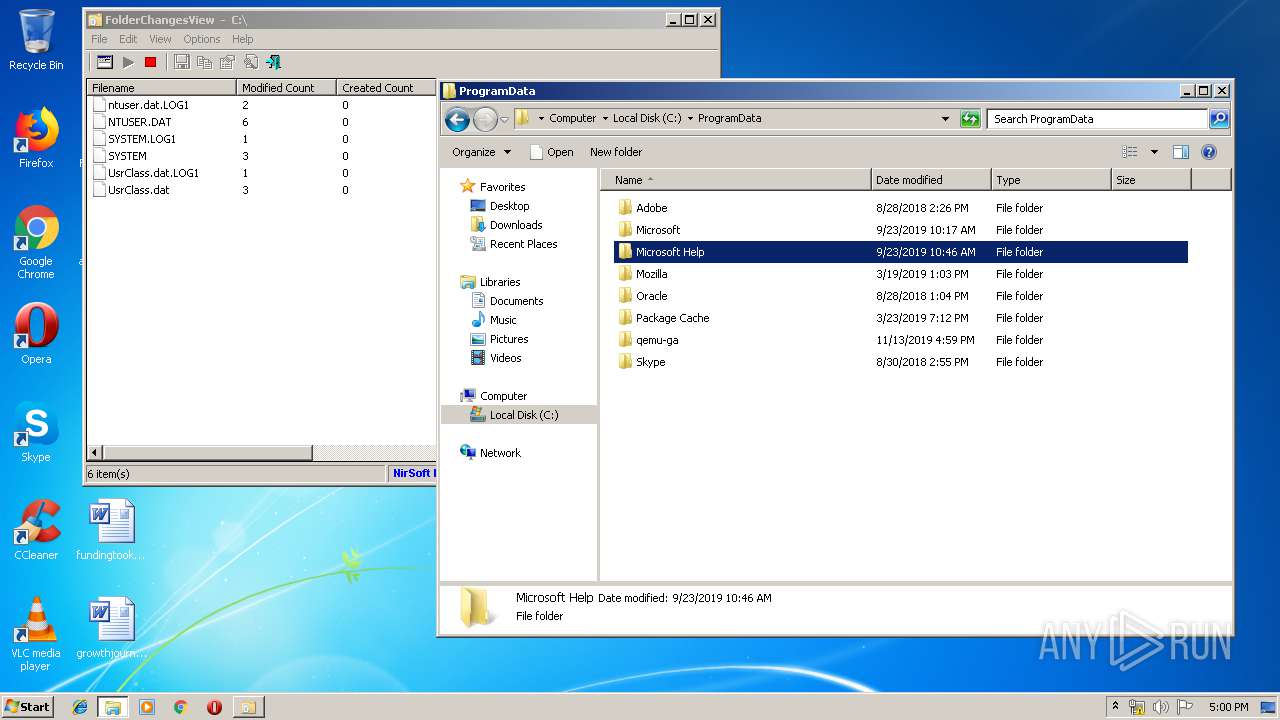The width and height of the screenshot is (1280, 720).
Task: Click the Choose Folder icon in FolderChangesView toolbar
Action: point(104,62)
